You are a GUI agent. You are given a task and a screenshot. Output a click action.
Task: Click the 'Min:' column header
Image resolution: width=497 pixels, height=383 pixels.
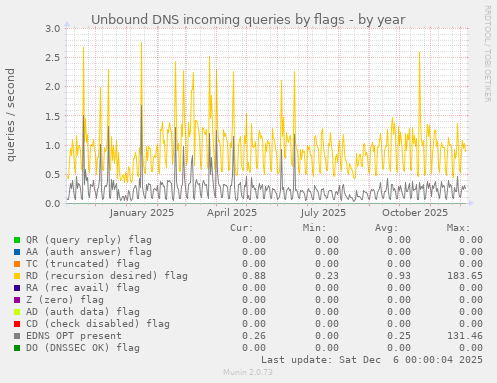[x=314, y=228]
